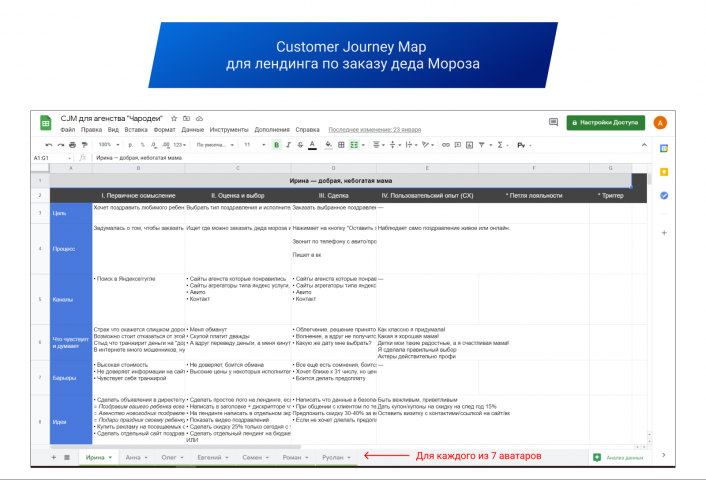Click the functions sigma icon
This screenshot has height=480, width=706.
pyautogui.click(x=500, y=145)
